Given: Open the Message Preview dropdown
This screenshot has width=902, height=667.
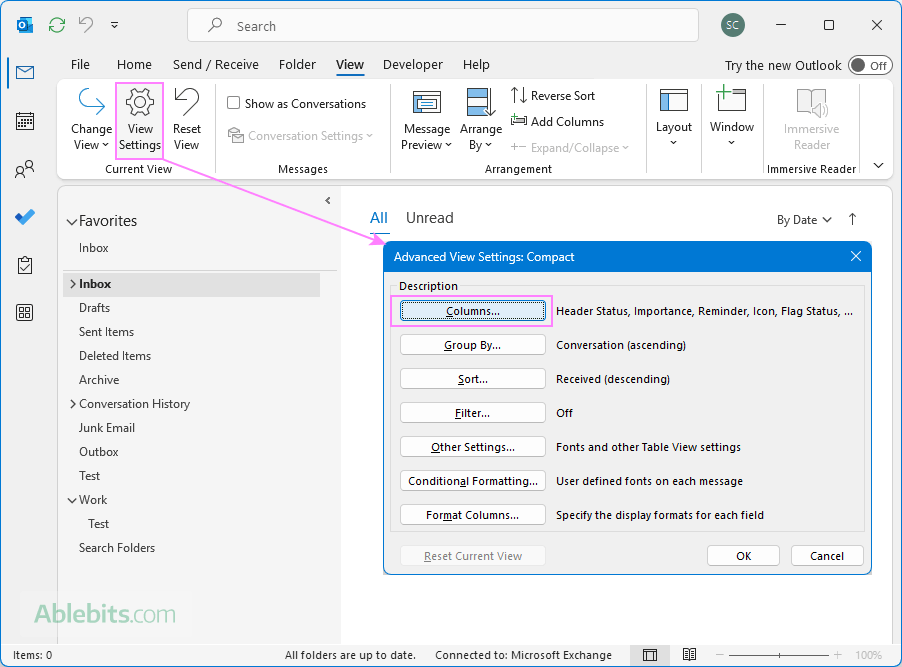Looking at the screenshot, I should pyautogui.click(x=426, y=120).
